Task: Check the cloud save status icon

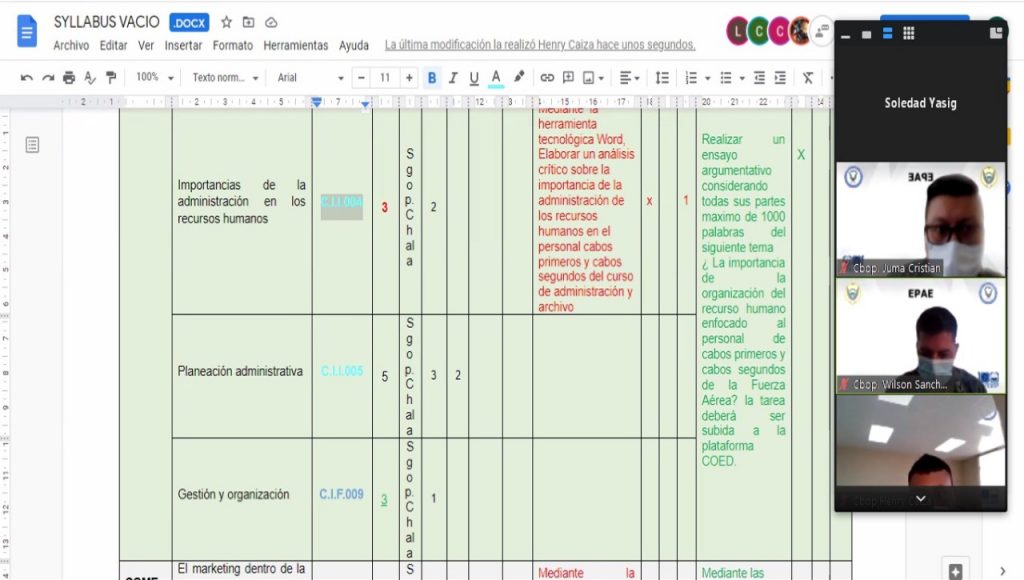Action: [x=271, y=23]
